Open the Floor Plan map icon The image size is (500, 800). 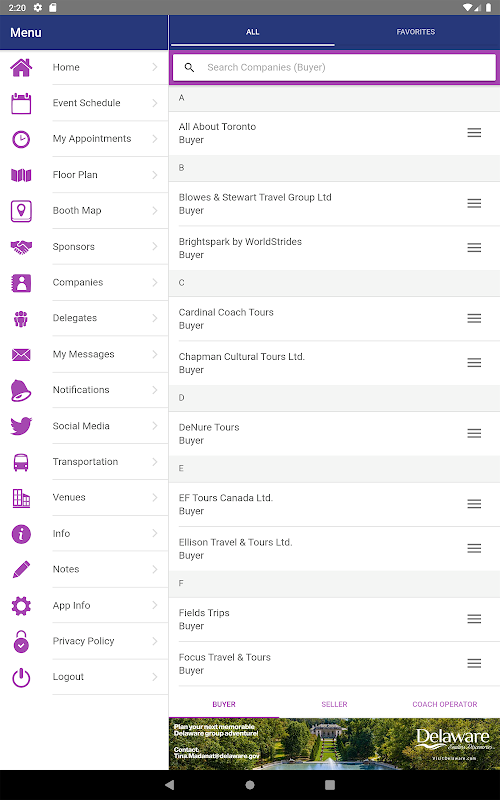click(x=21, y=175)
